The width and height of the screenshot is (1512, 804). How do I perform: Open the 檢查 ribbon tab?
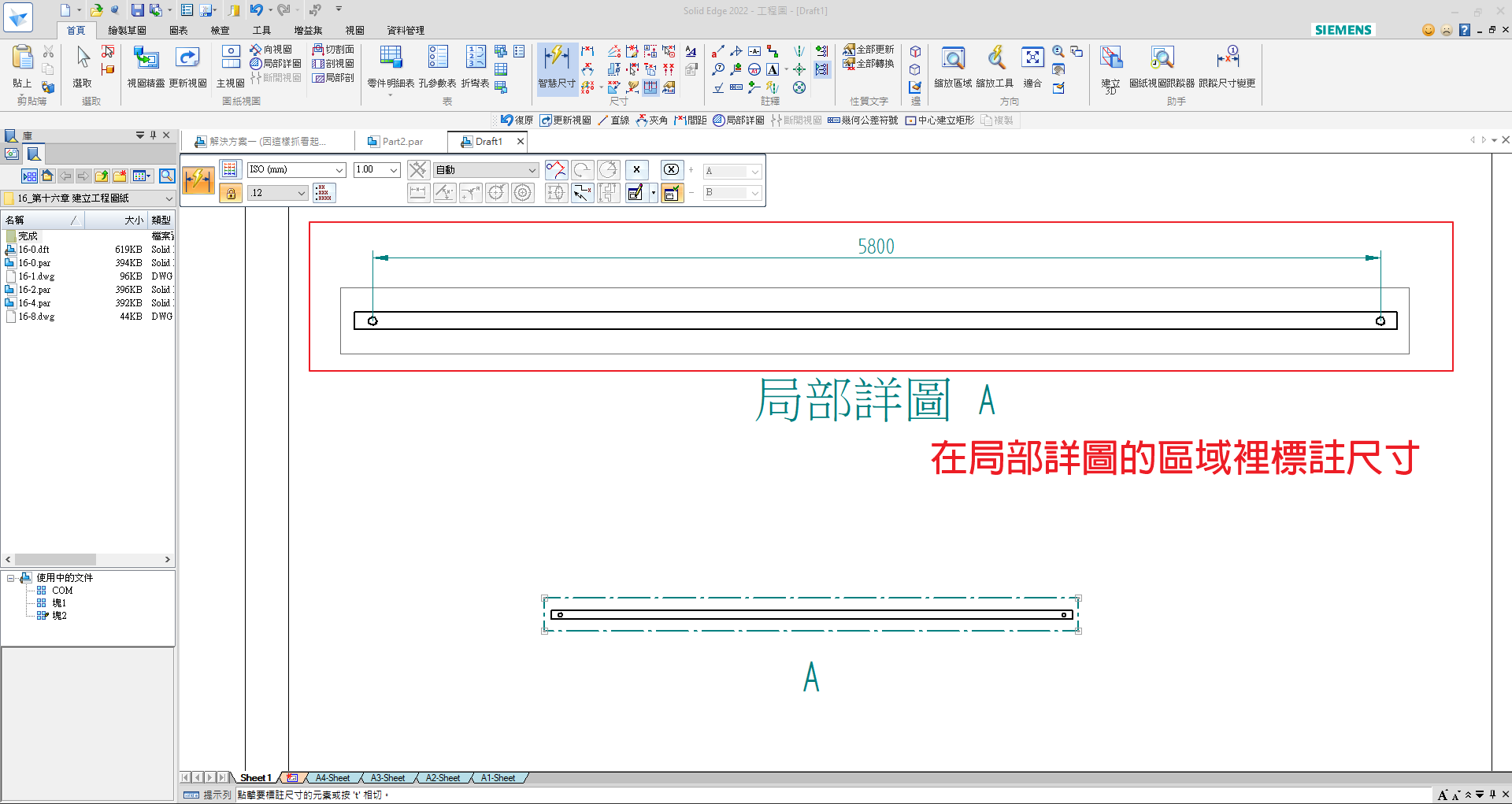coord(220,30)
